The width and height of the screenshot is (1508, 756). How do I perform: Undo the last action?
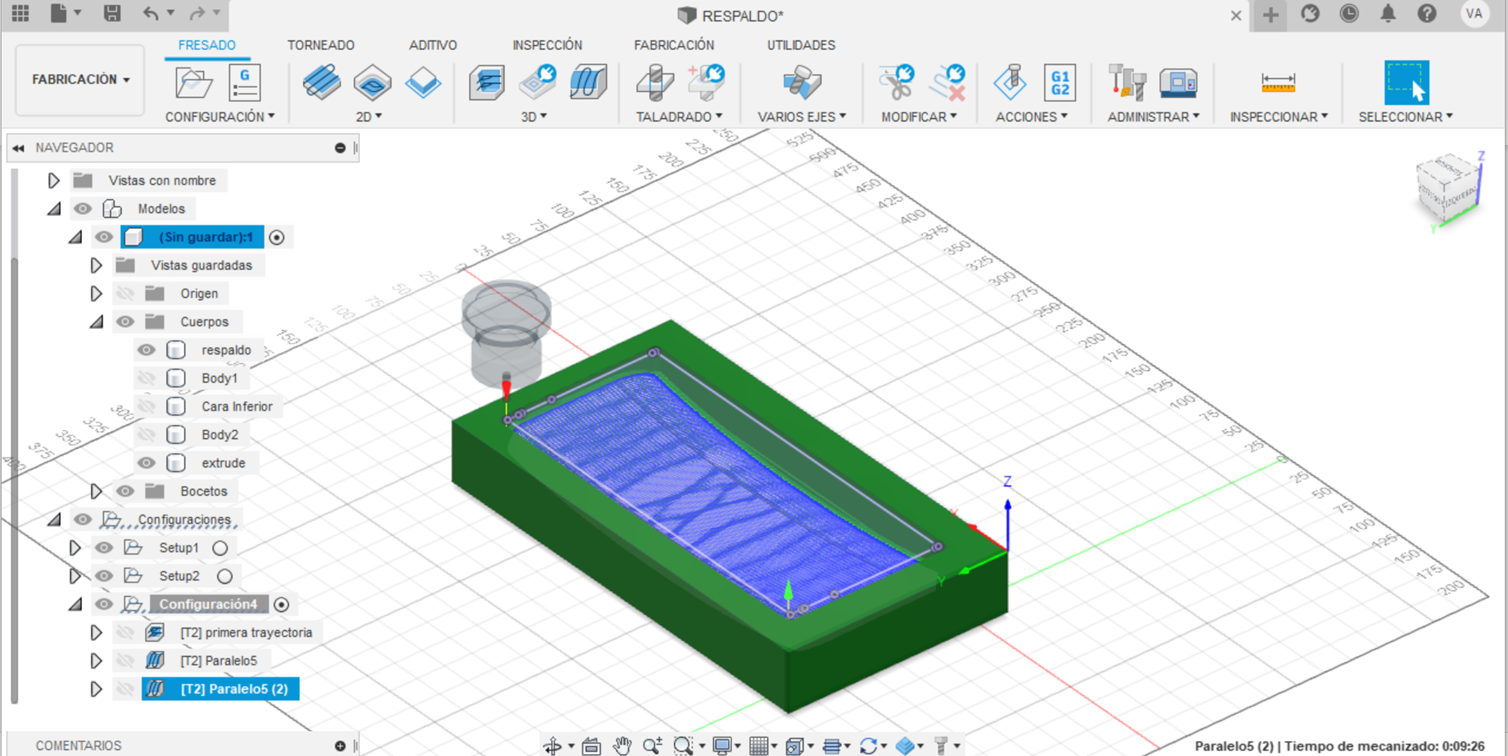[150, 14]
